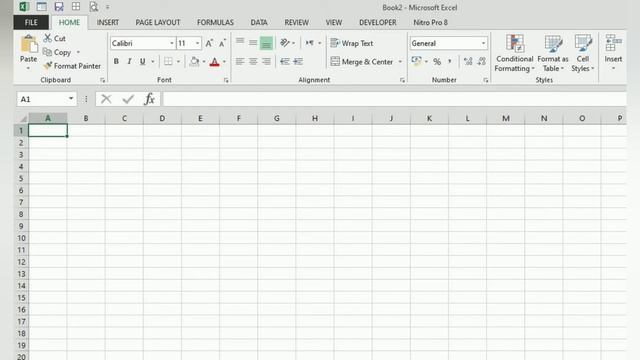Select column D header
The width and height of the screenshot is (640, 360).
point(162,118)
